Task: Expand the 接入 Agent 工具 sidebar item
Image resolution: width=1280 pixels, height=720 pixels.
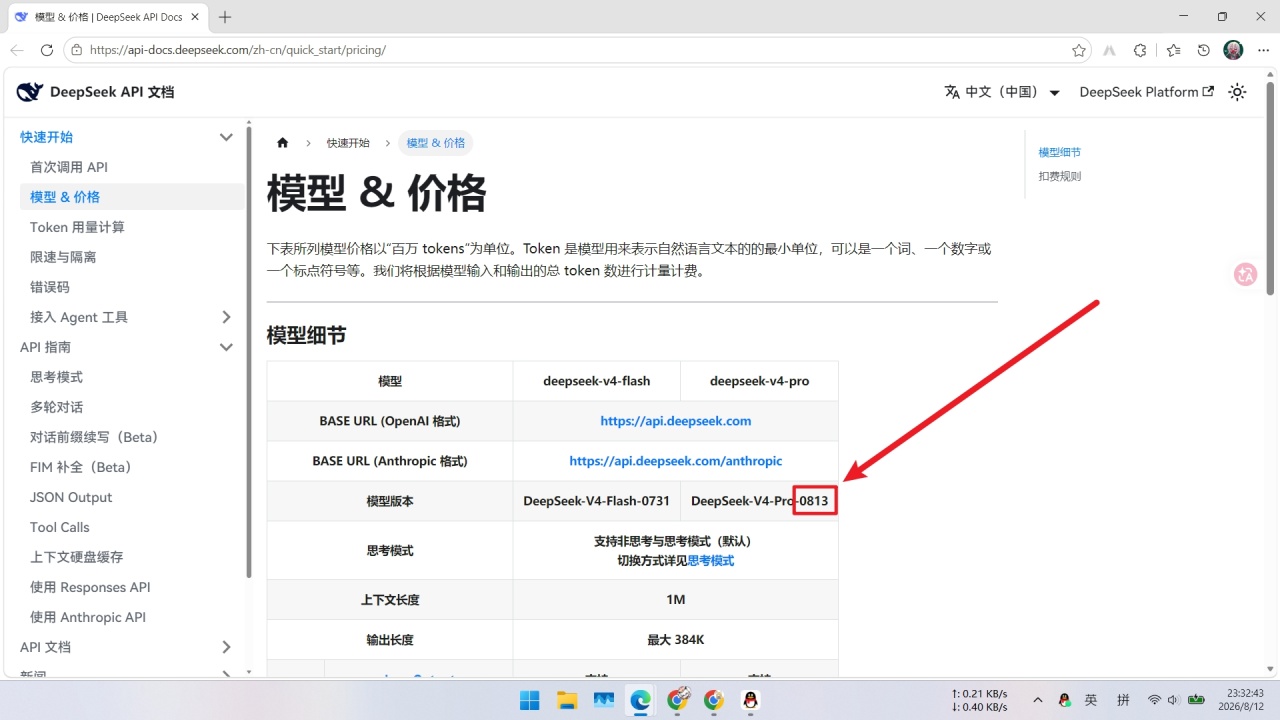Action: point(226,317)
